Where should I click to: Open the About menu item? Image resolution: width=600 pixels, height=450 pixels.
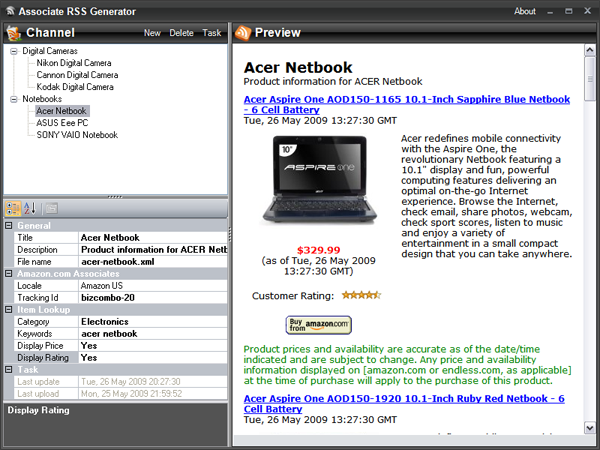(x=525, y=11)
